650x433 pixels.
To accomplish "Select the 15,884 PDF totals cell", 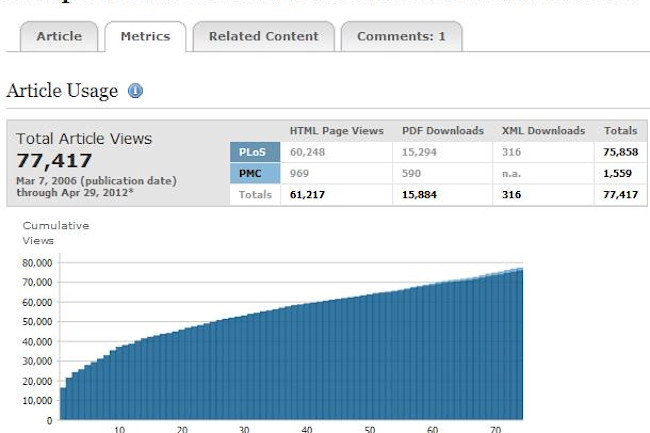I will tap(443, 195).
